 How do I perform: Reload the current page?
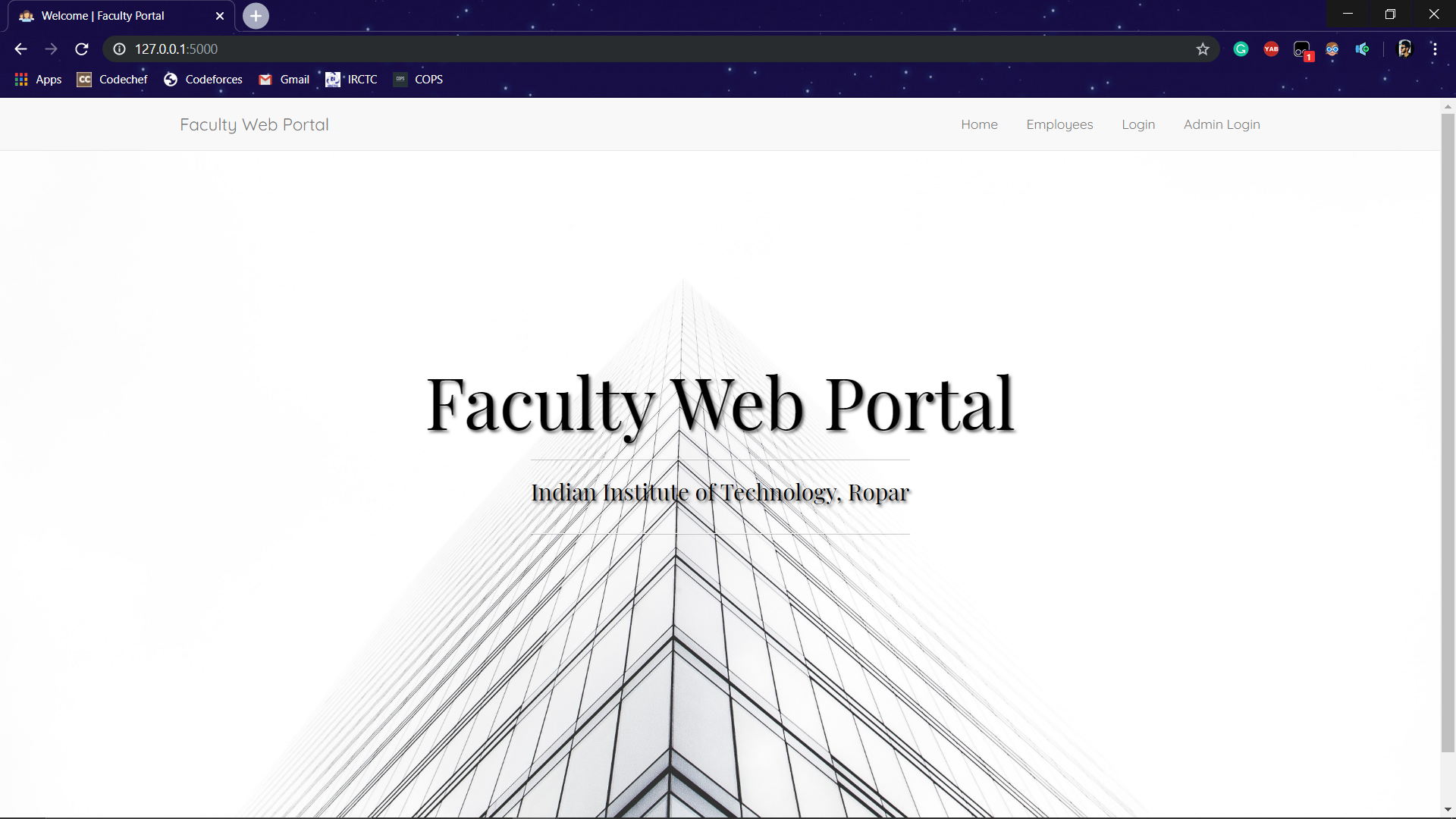point(82,49)
